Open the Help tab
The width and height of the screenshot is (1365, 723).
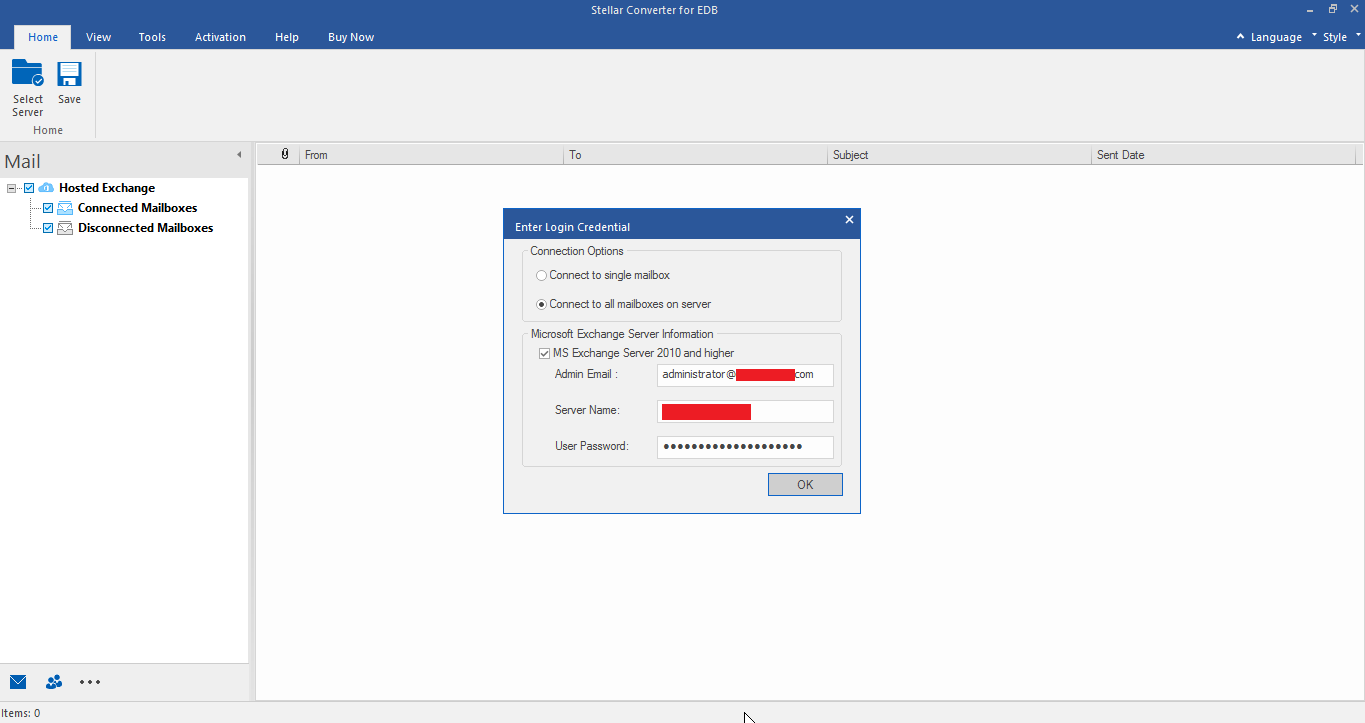pyautogui.click(x=287, y=37)
